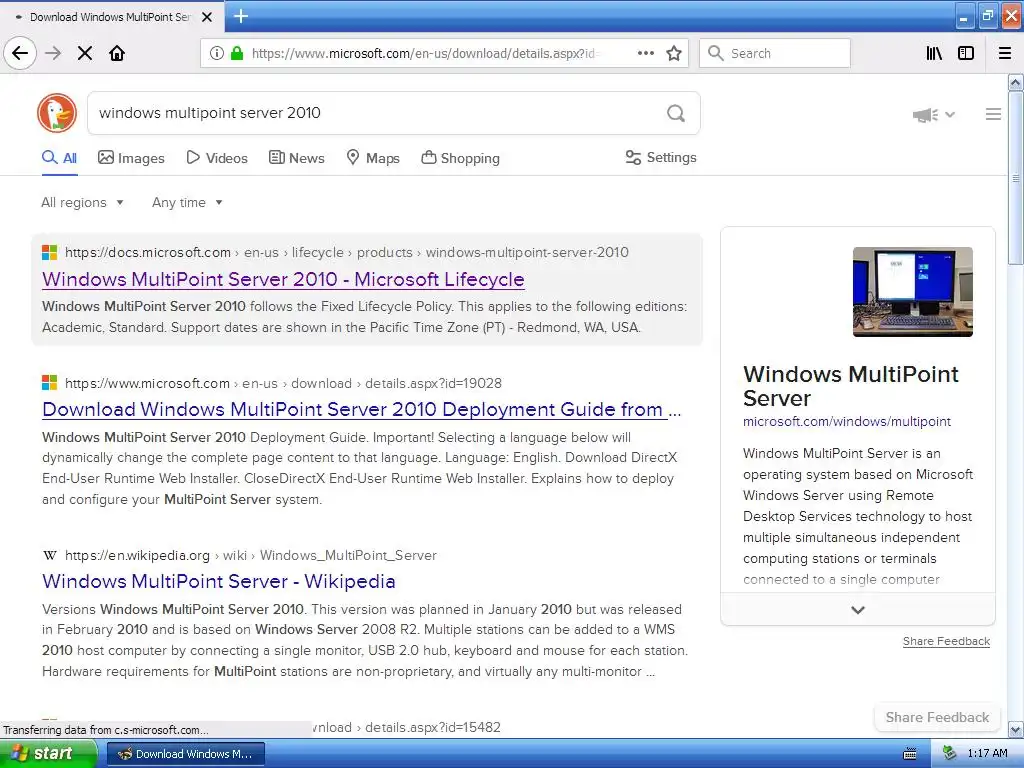1024x768 pixels.
Task: Focus the Firefox toolbar Search box
Action: (775, 53)
